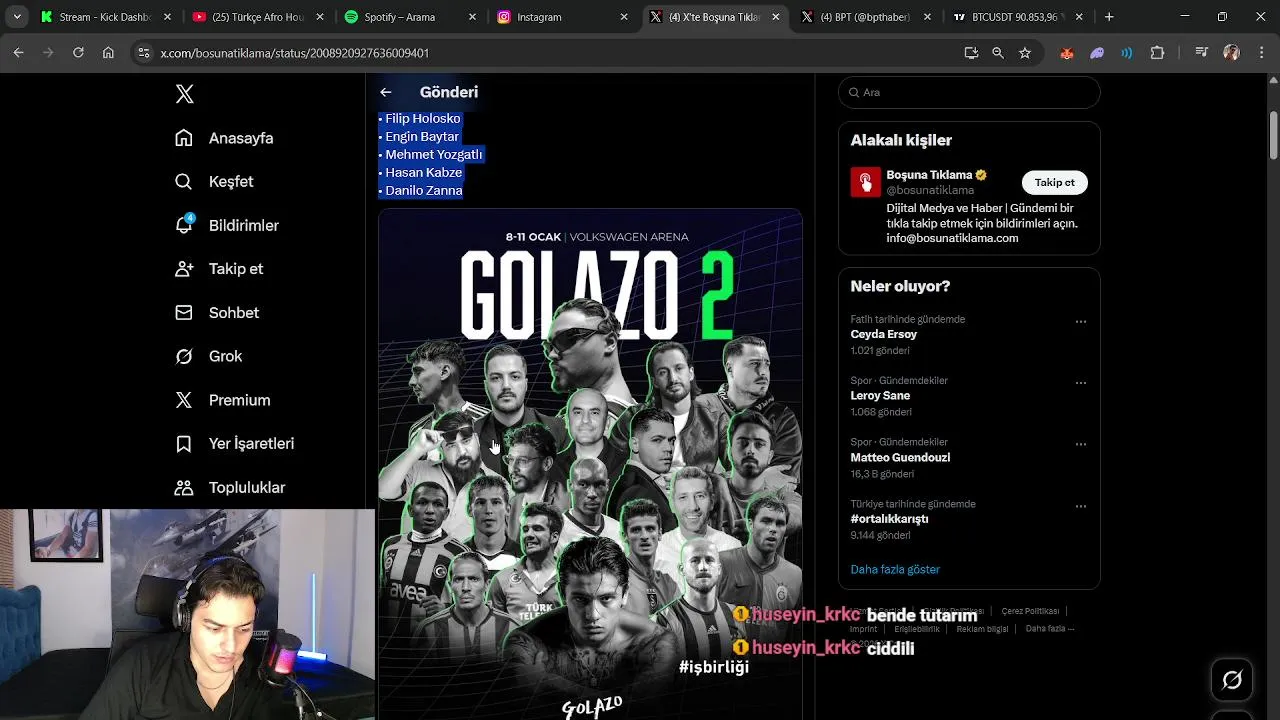
Task: Click Yer İşaretleri label in sidebar
Action: (251, 443)
